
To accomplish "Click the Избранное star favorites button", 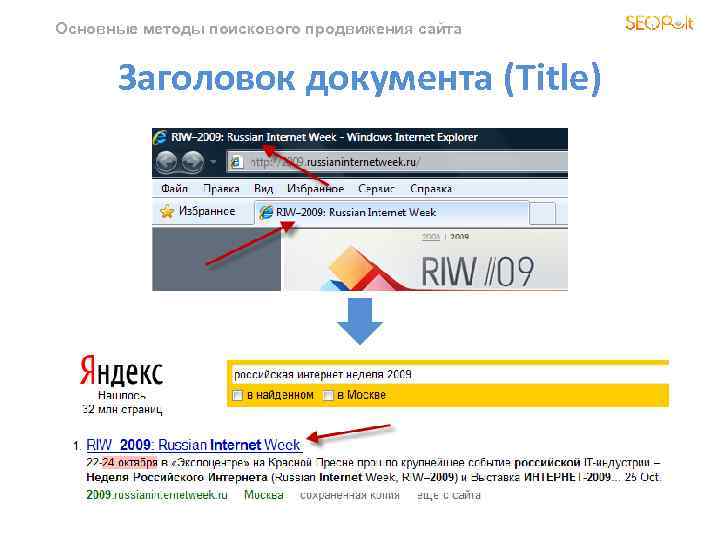I will pyautogui.click(x=197, y=211).
